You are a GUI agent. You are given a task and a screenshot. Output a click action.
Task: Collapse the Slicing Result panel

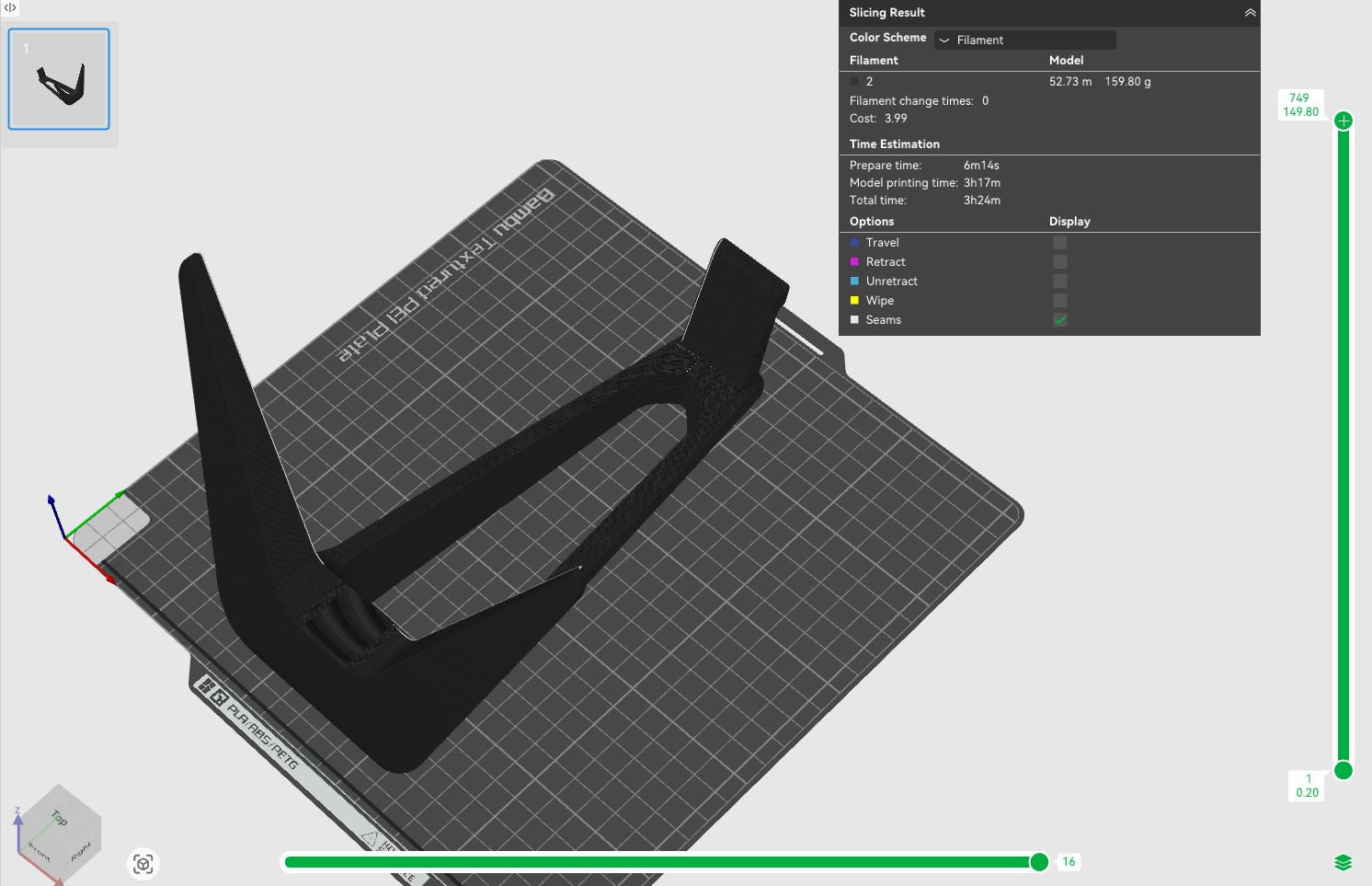[x=1250, y=13]
